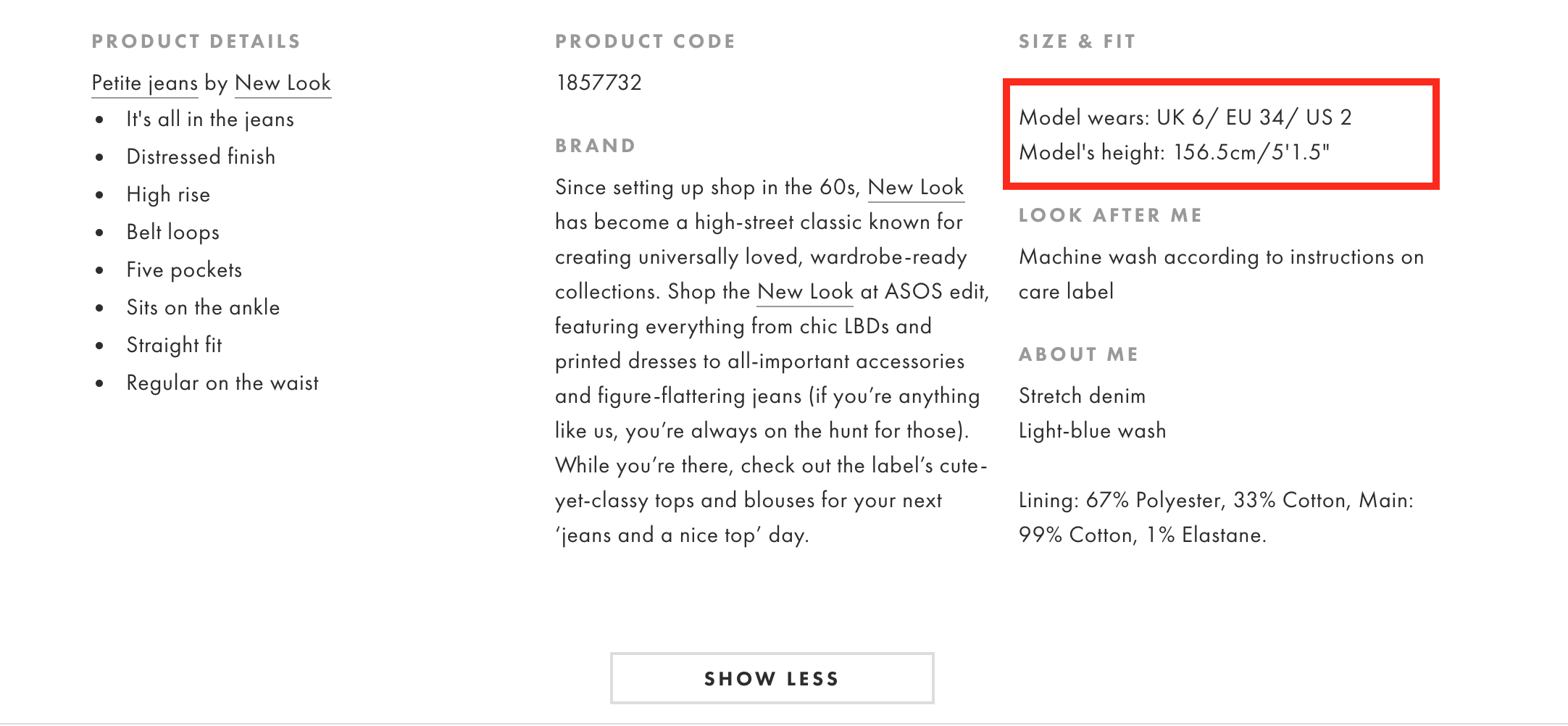Open the Petite jeans category link
This screenshot has height=726, width=1568.
(143, 83)
